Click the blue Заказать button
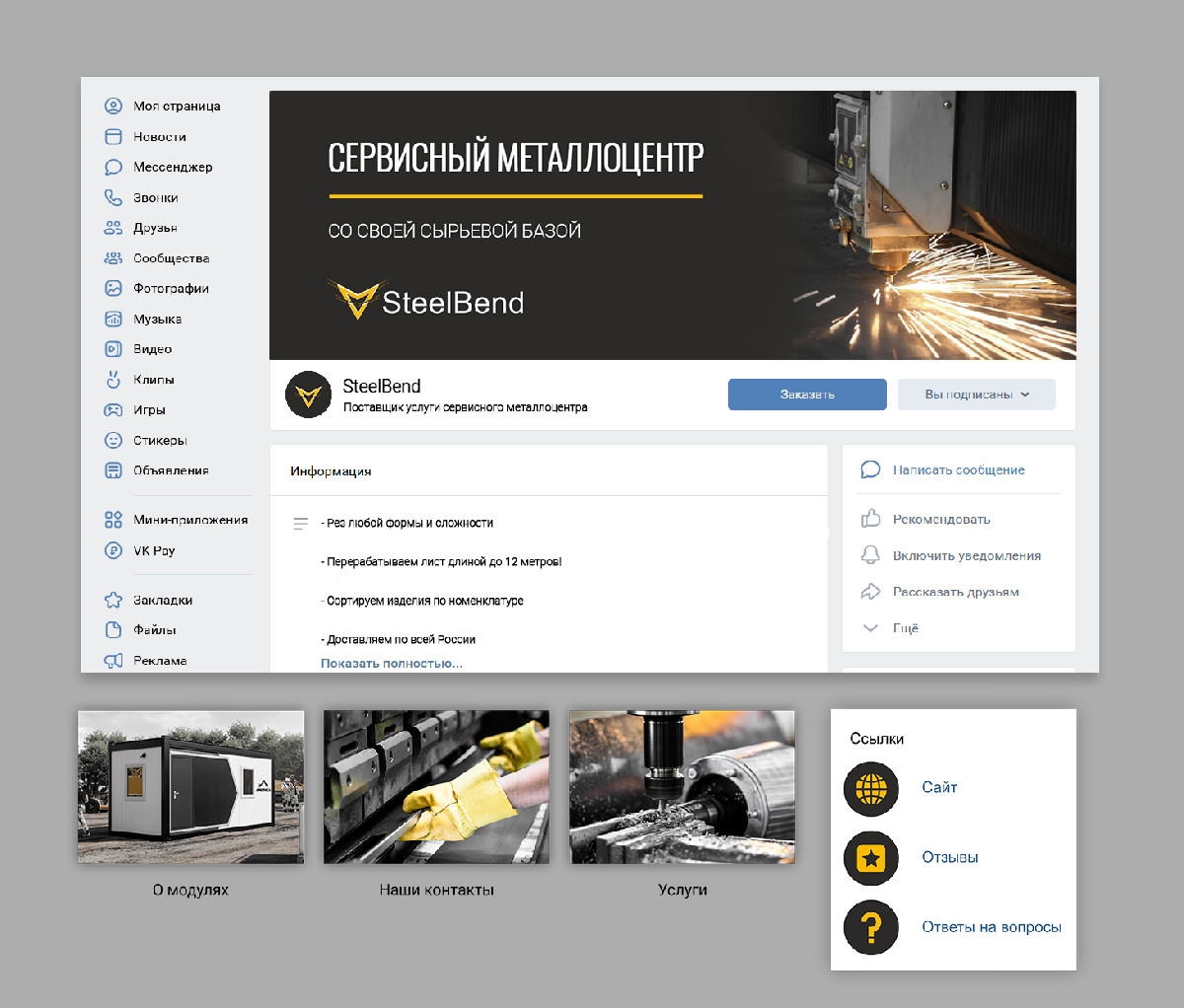 [807, 395]
